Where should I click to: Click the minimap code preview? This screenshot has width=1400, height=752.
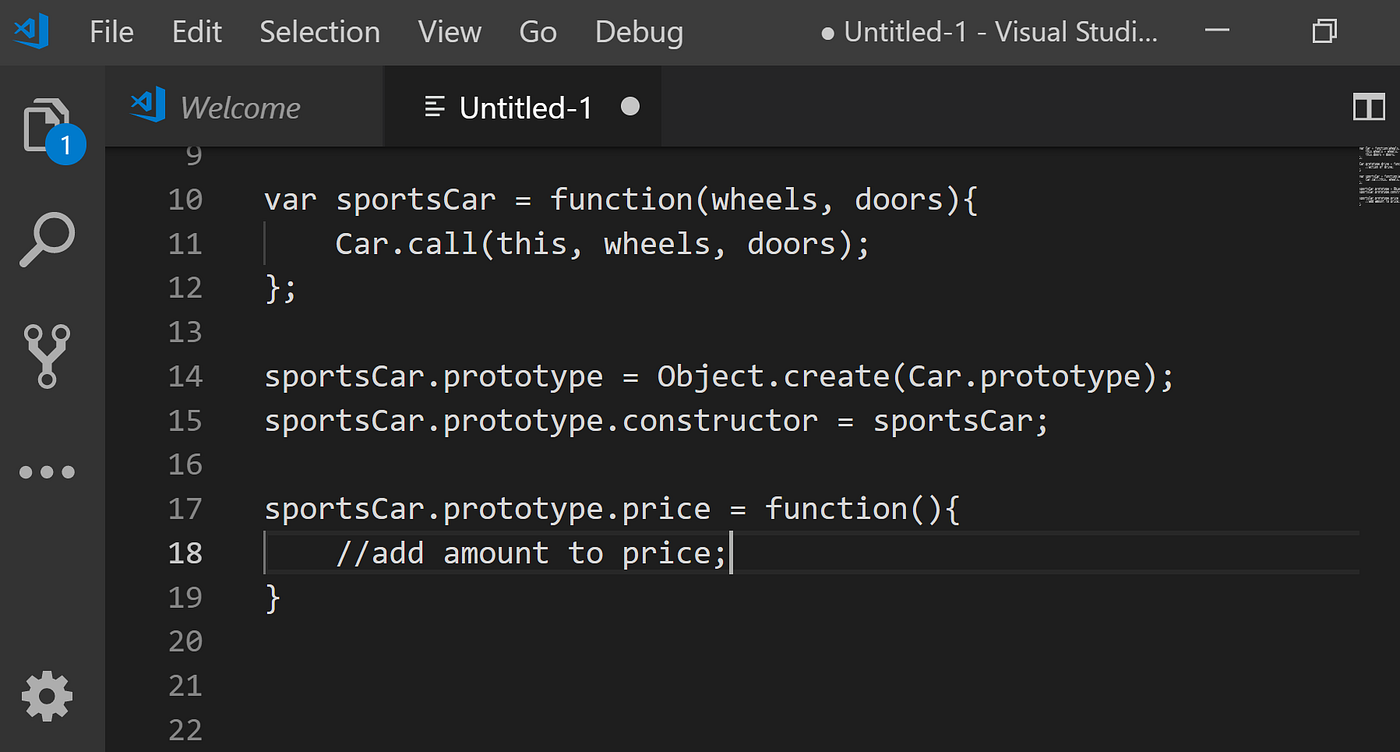click(1377, 177)
